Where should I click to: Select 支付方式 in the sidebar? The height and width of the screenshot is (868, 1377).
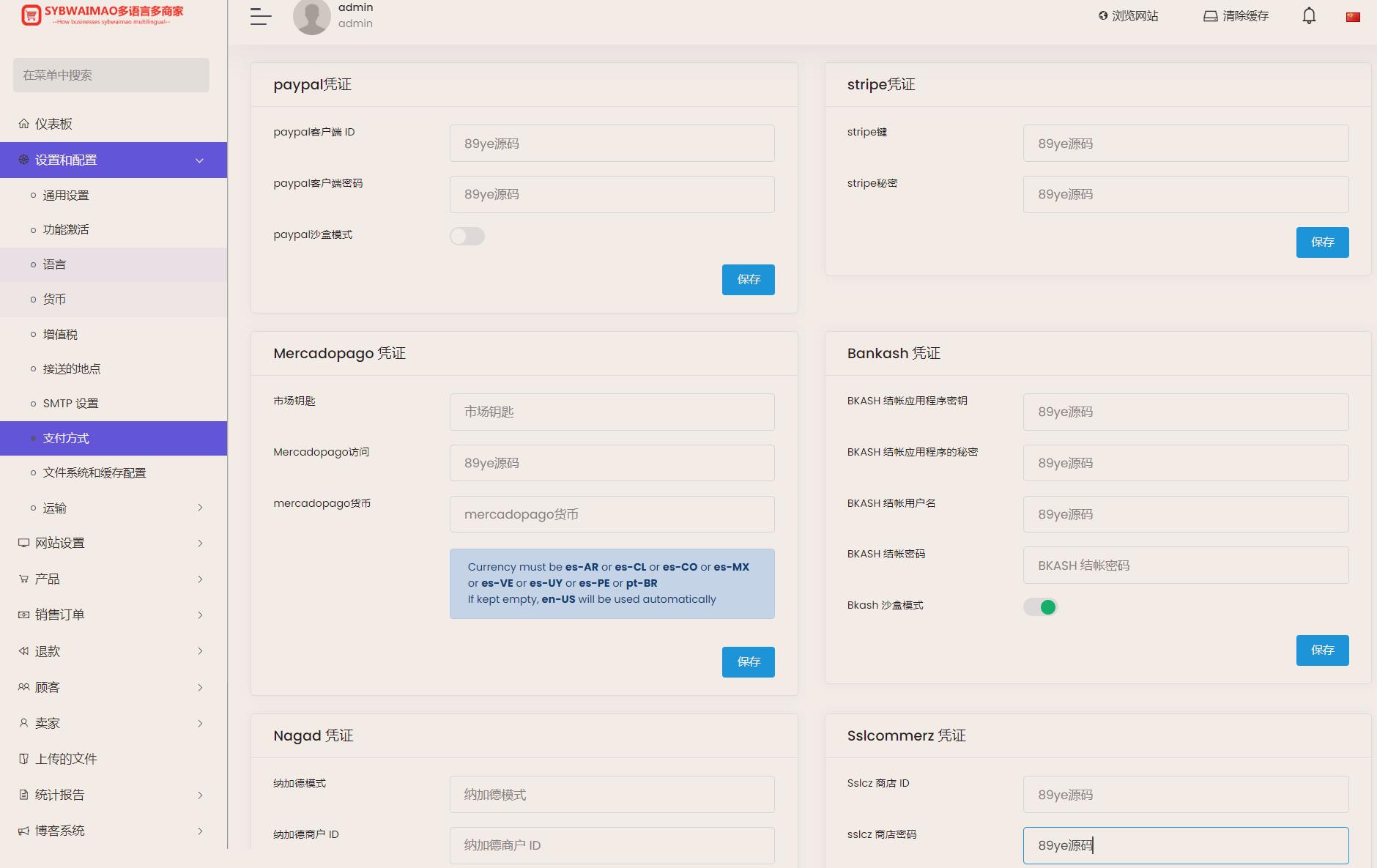114,438
